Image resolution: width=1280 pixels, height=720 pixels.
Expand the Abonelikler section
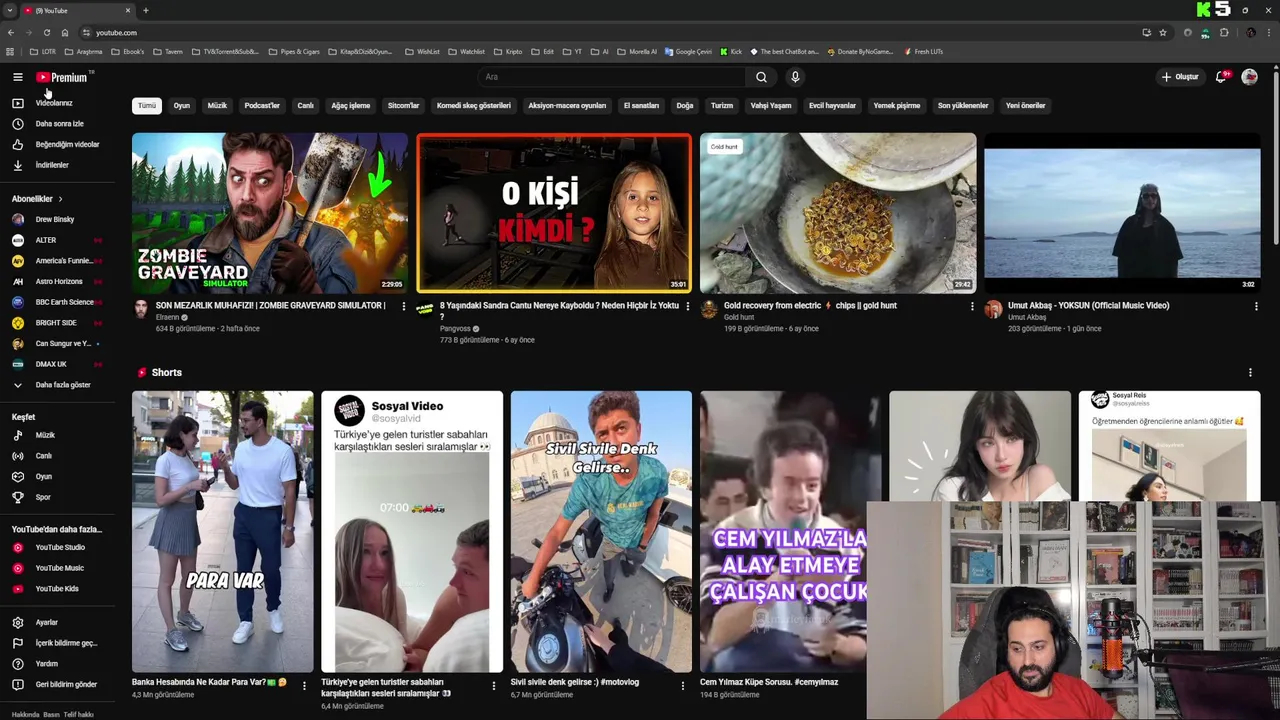tap(37, 199)
